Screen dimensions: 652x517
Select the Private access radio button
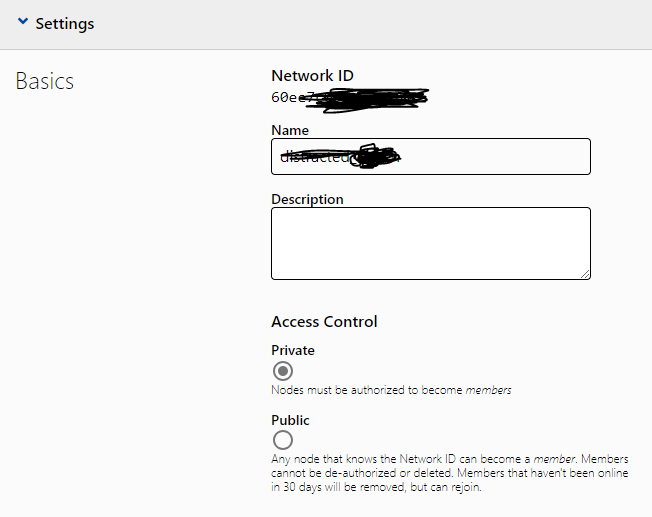click(x=283, y=371)
